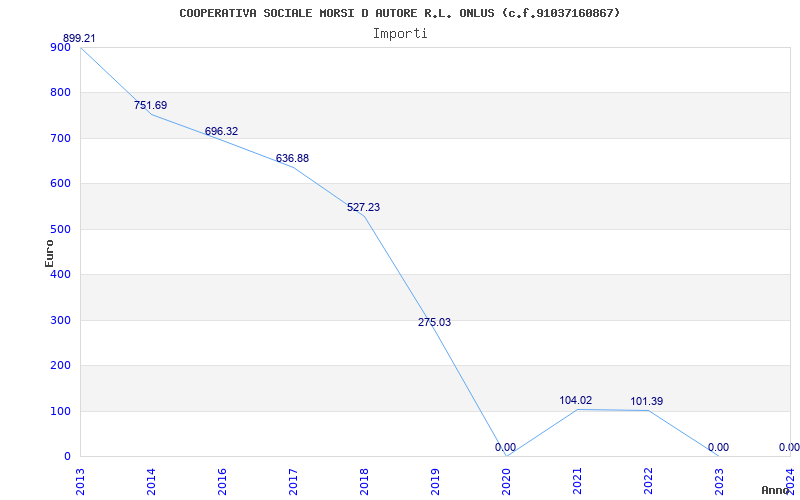Click the 600 y-axis tick label
Image resolution: width=800 pixels, height=500 pixels.
[x=60, y=183]
